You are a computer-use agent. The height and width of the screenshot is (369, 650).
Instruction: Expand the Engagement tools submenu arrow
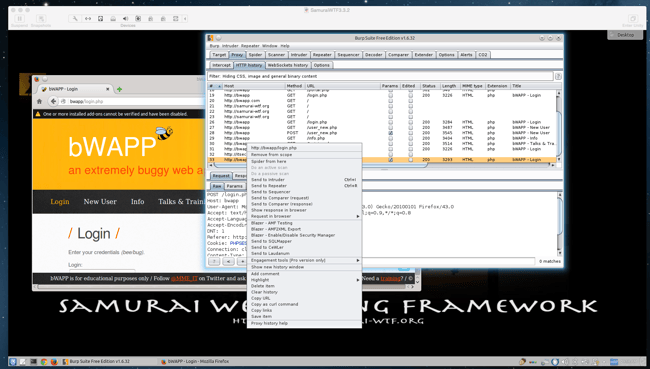click(358, 260)
